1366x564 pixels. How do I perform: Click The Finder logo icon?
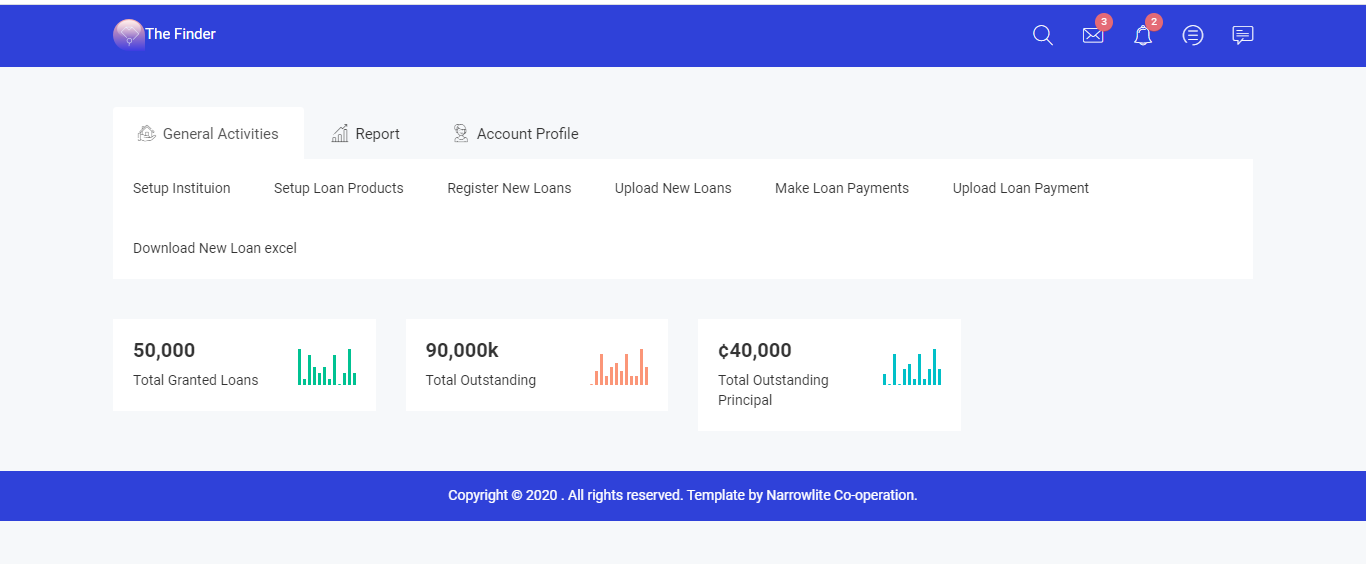tap(128, 35)
